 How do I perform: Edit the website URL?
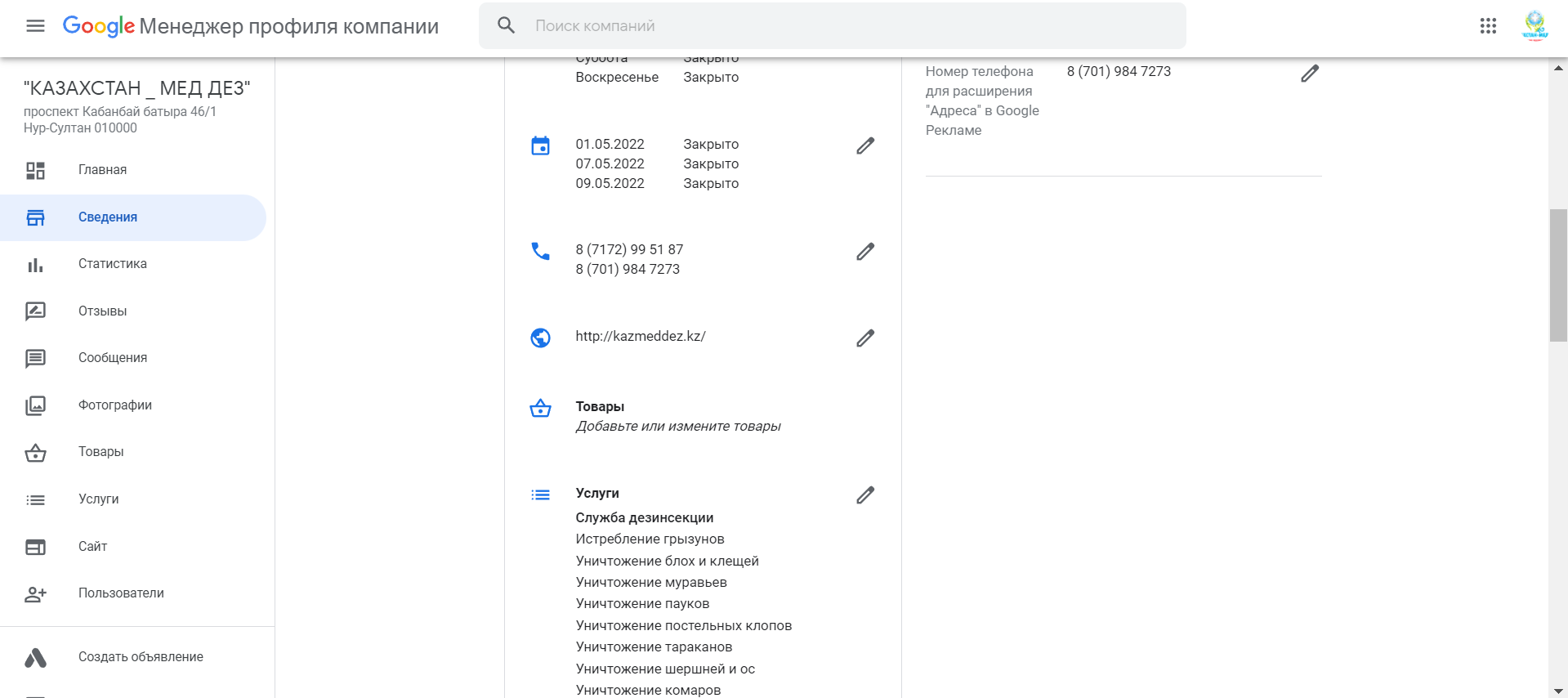coord(865,338)
